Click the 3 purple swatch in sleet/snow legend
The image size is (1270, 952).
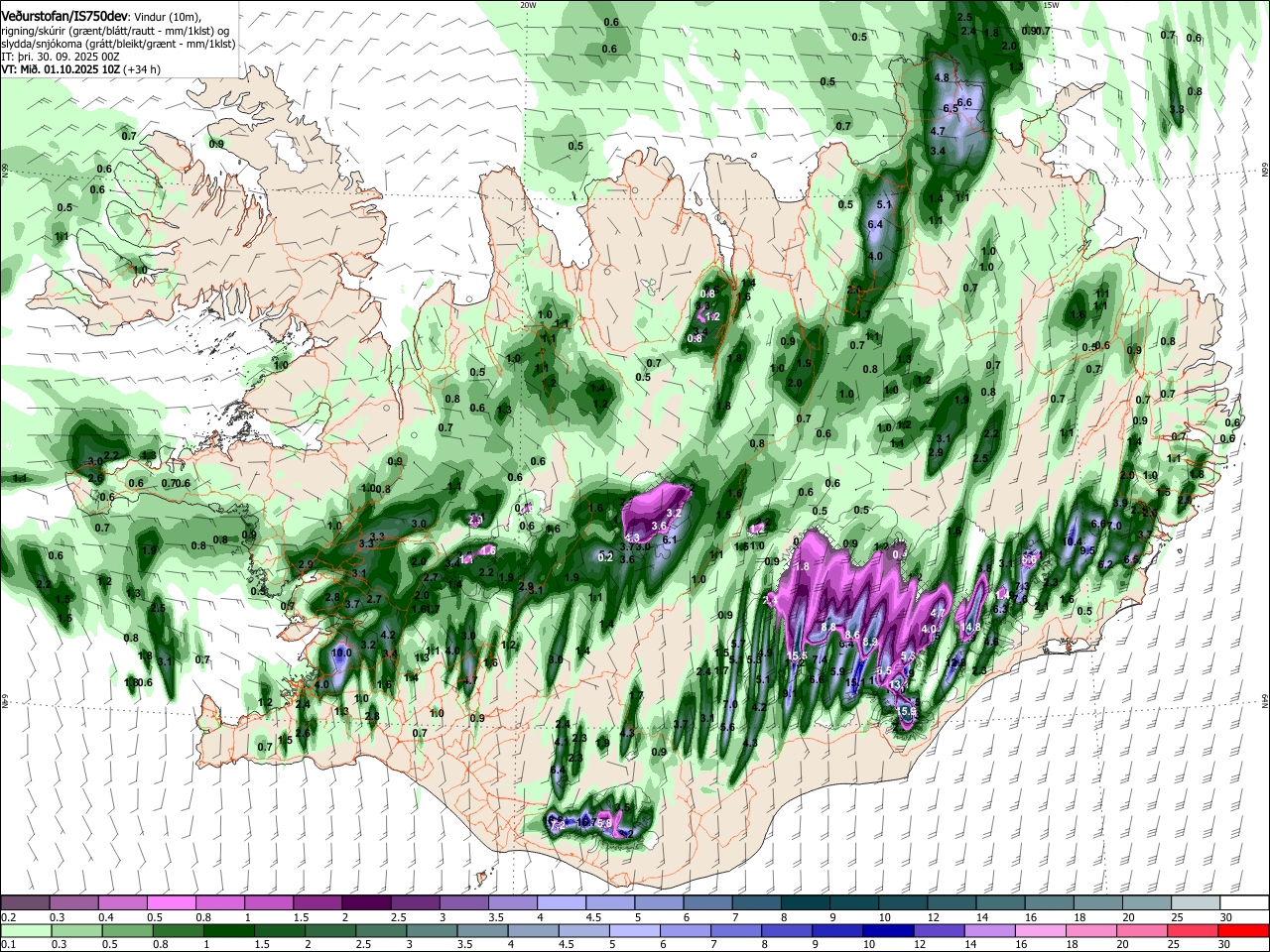click(x=462, y=903)
